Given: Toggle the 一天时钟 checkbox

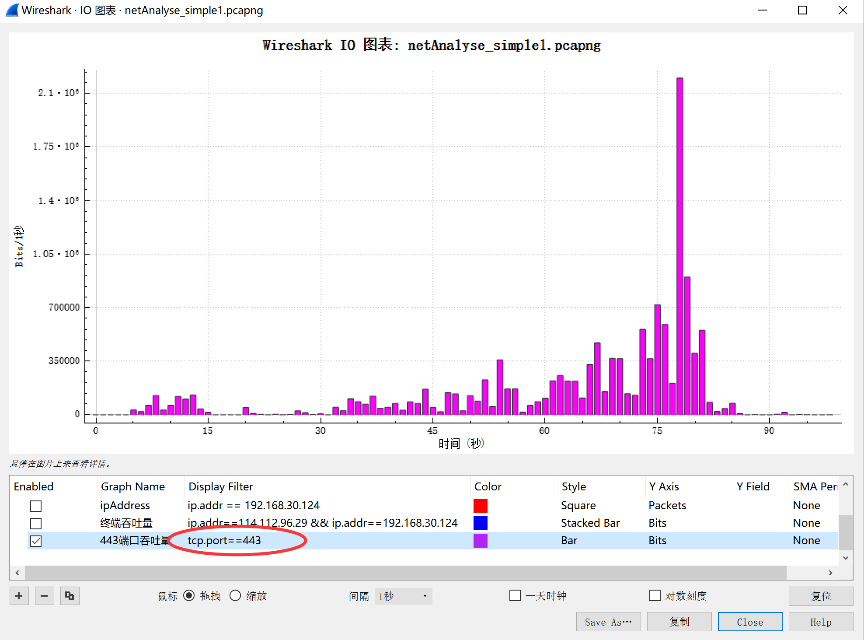Looking at the screenshot, I should click(515, 595).
